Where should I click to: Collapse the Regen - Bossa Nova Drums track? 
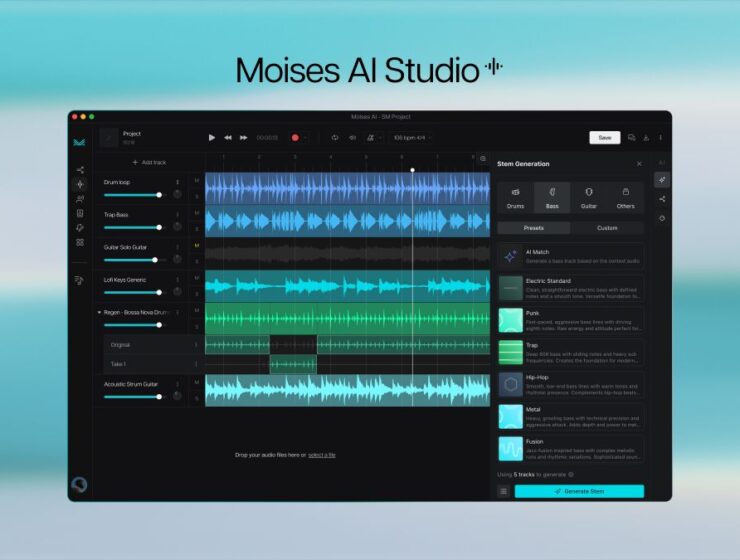[x=99, y=312]
